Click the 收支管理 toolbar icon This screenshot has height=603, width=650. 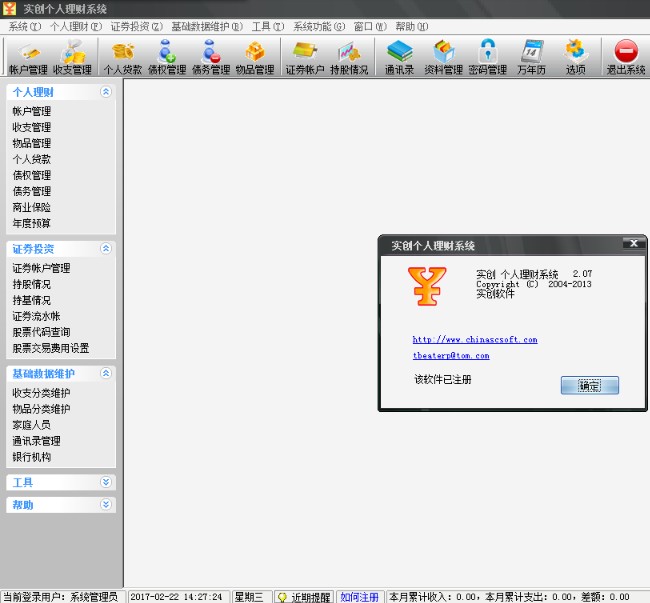pyautogui.click(x=72, y=57)
